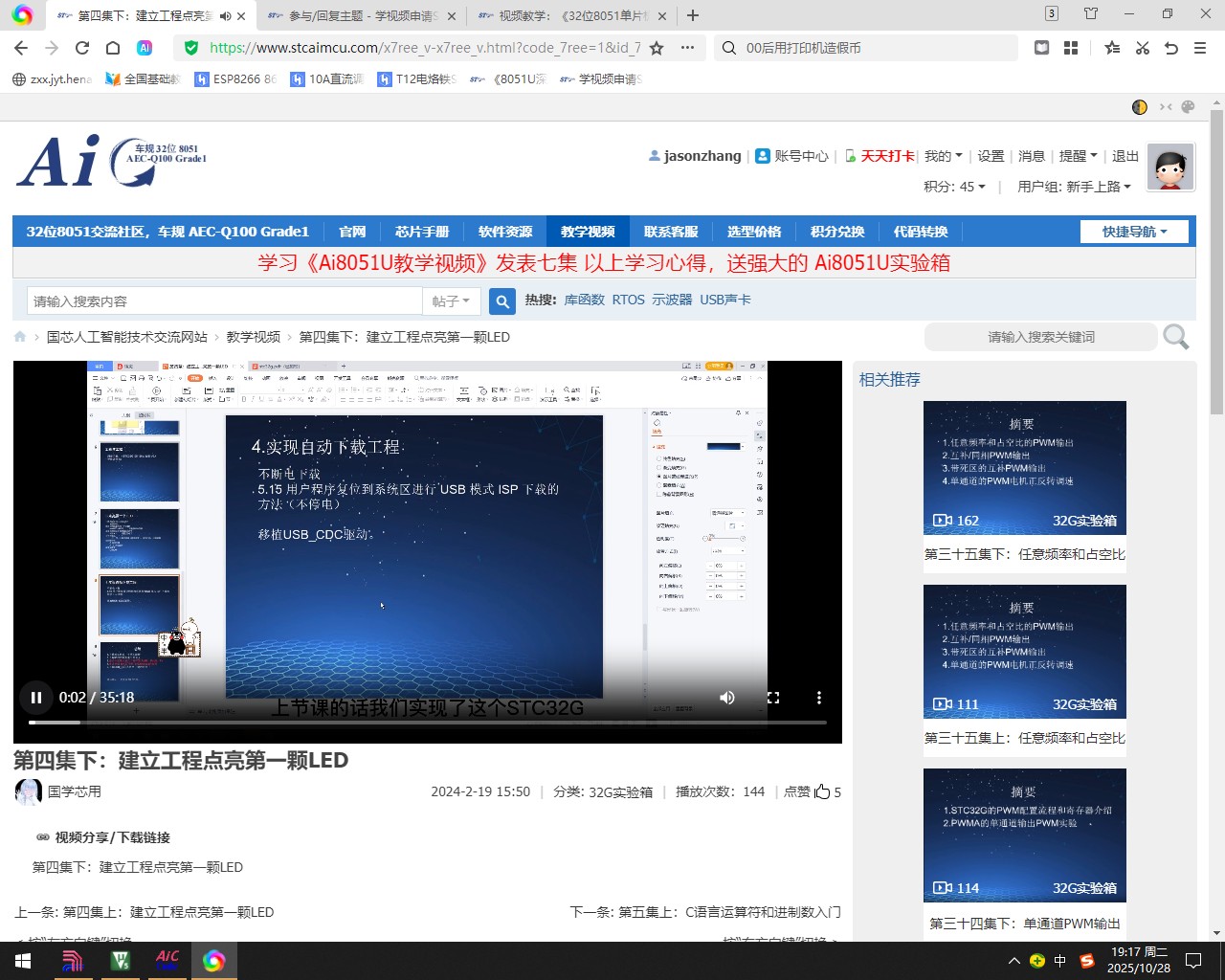Select the scissors screenshot icon
Viewport: 1225px width, 980px height.
(x=1143, y=47)
